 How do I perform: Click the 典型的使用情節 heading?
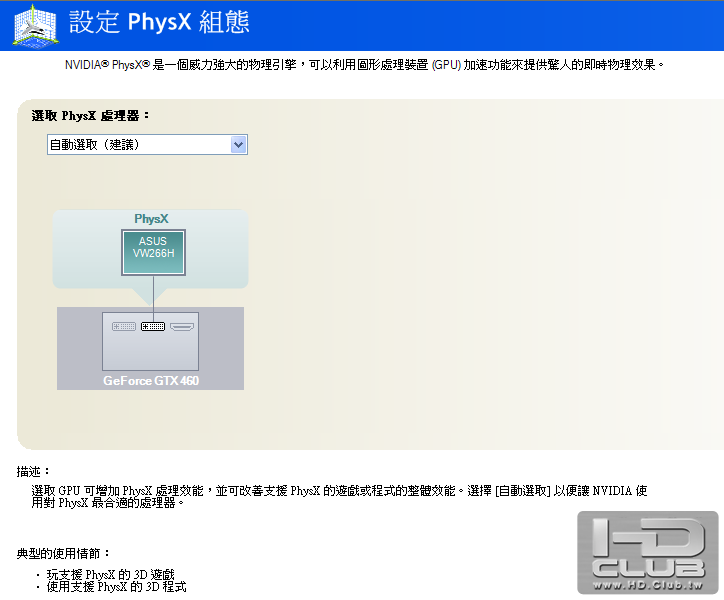(63, 553)
